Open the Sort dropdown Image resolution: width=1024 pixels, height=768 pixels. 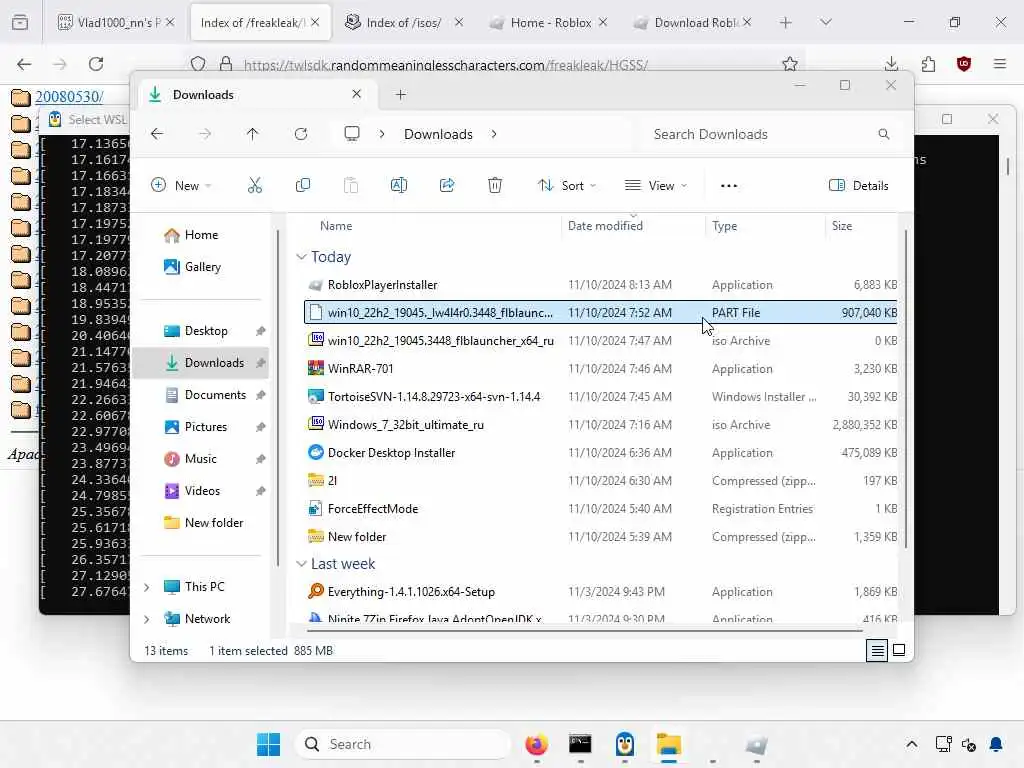[x=566, y=185]
